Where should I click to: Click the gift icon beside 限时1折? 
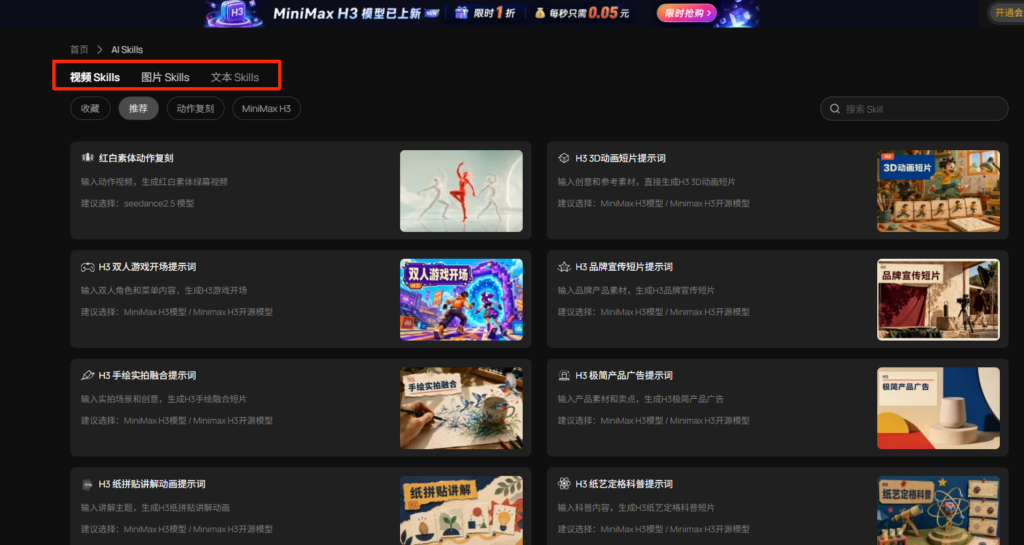click(x=462, y=13)
